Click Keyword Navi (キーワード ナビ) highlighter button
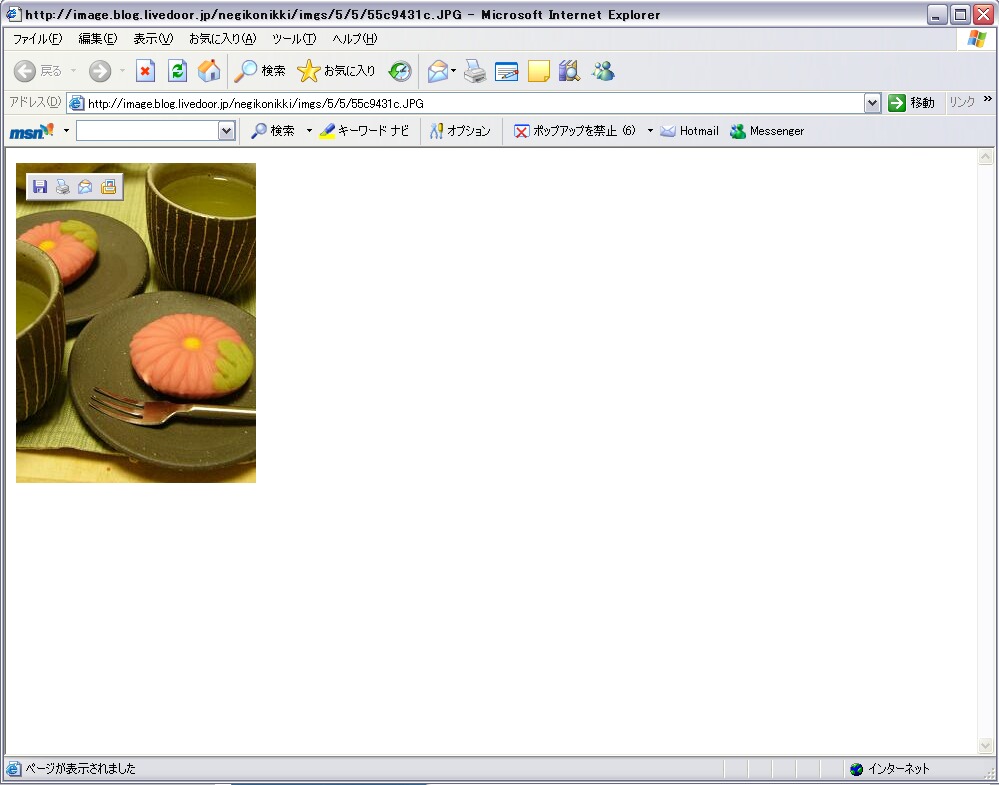 pos(364,131)
